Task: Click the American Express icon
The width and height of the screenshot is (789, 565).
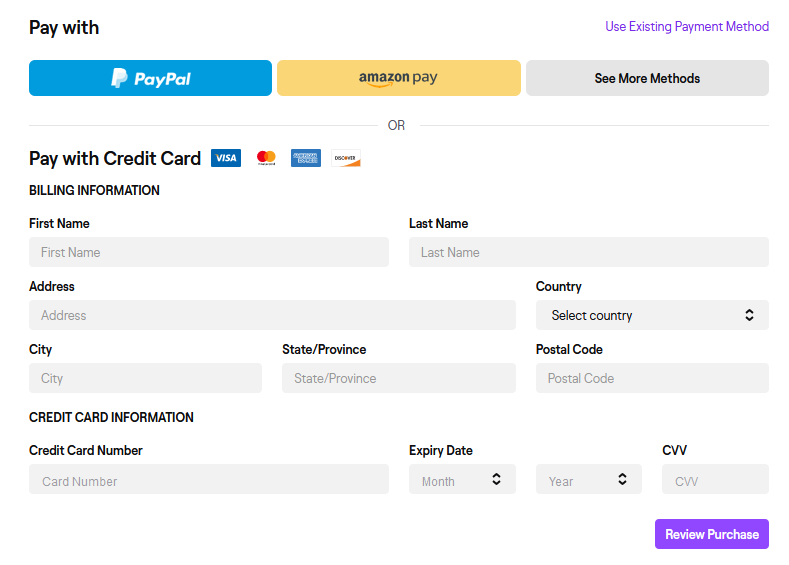Action: [x=306, y=158]
